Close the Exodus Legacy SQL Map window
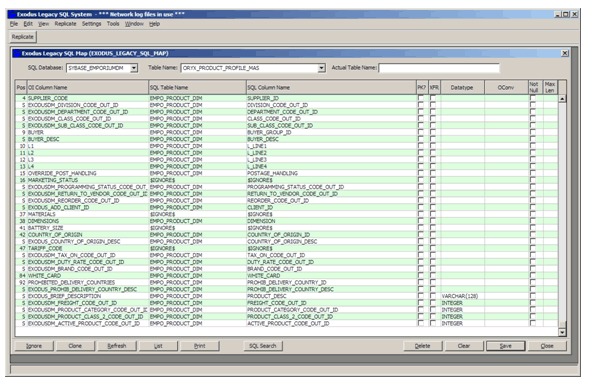Image resolution: width=590 pixels, height=380 pixels. point(565,53)
